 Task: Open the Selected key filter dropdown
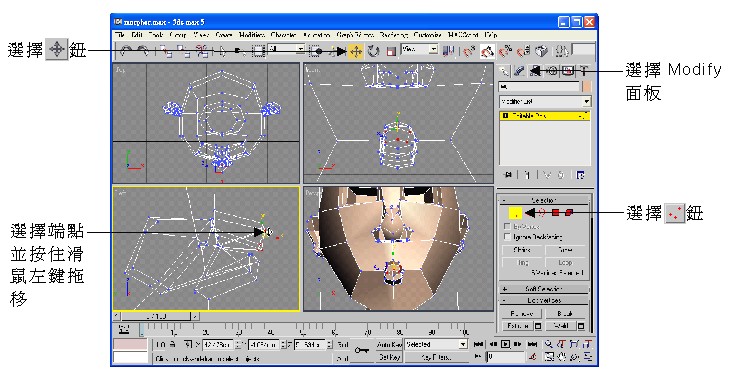436,345
